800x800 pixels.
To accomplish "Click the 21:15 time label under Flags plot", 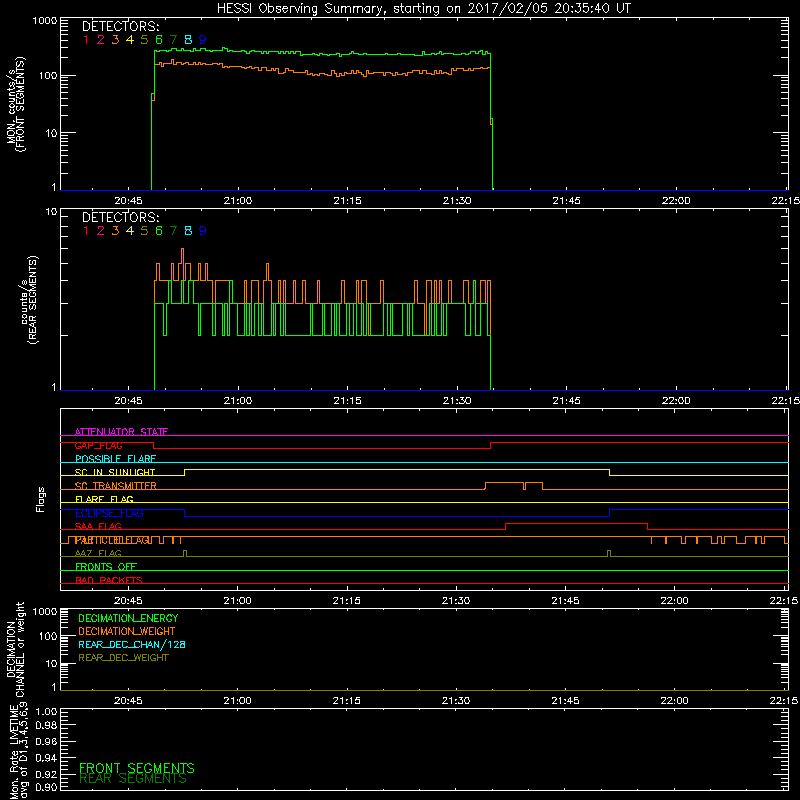I will [347, 601].
